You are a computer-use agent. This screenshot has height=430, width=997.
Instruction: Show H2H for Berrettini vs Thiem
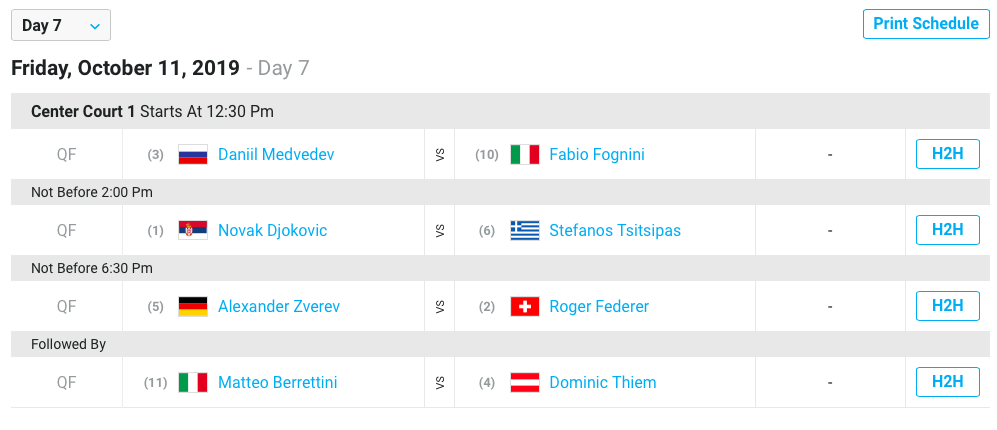point(947,382)
